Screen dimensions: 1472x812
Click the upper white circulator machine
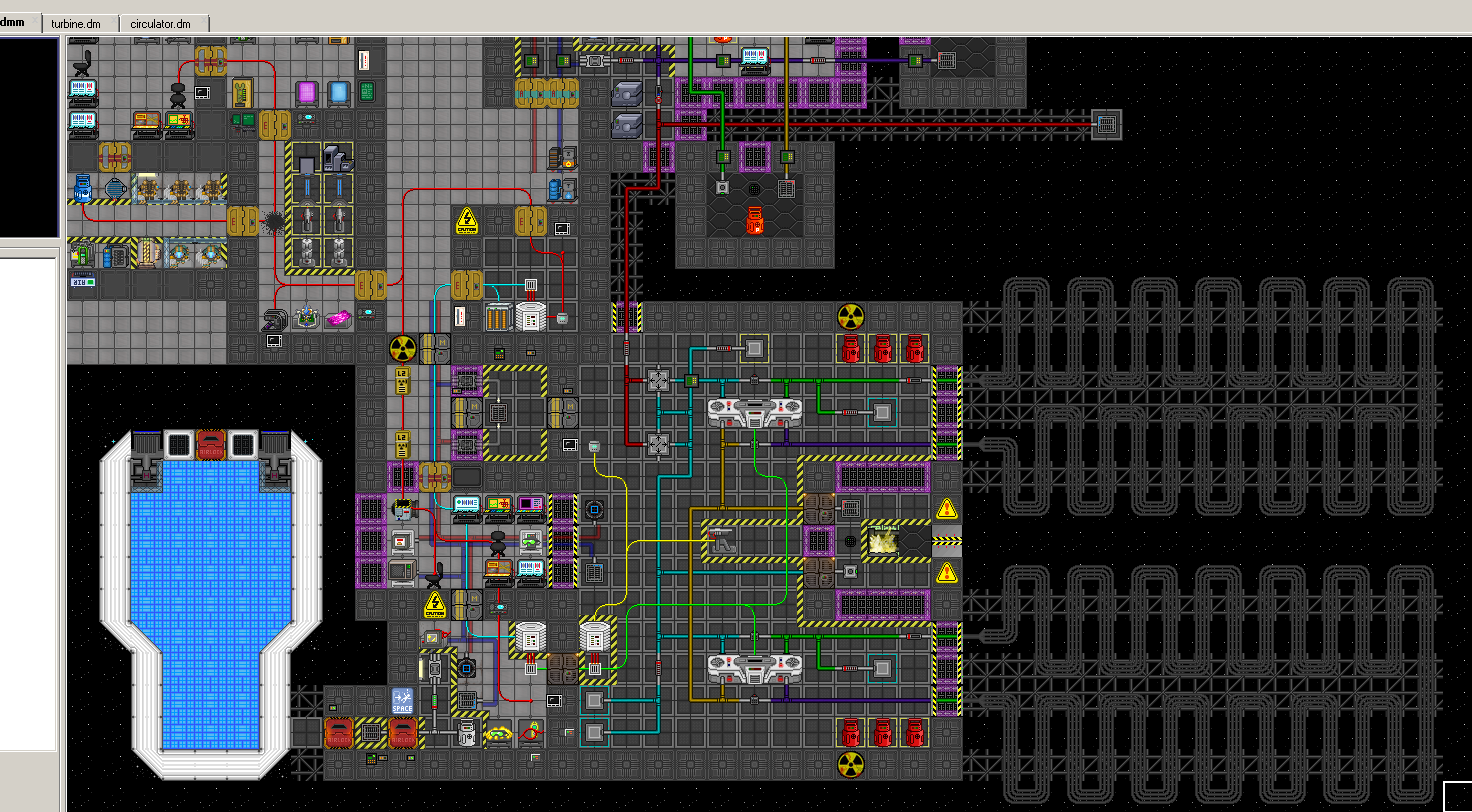coord(754,411)
